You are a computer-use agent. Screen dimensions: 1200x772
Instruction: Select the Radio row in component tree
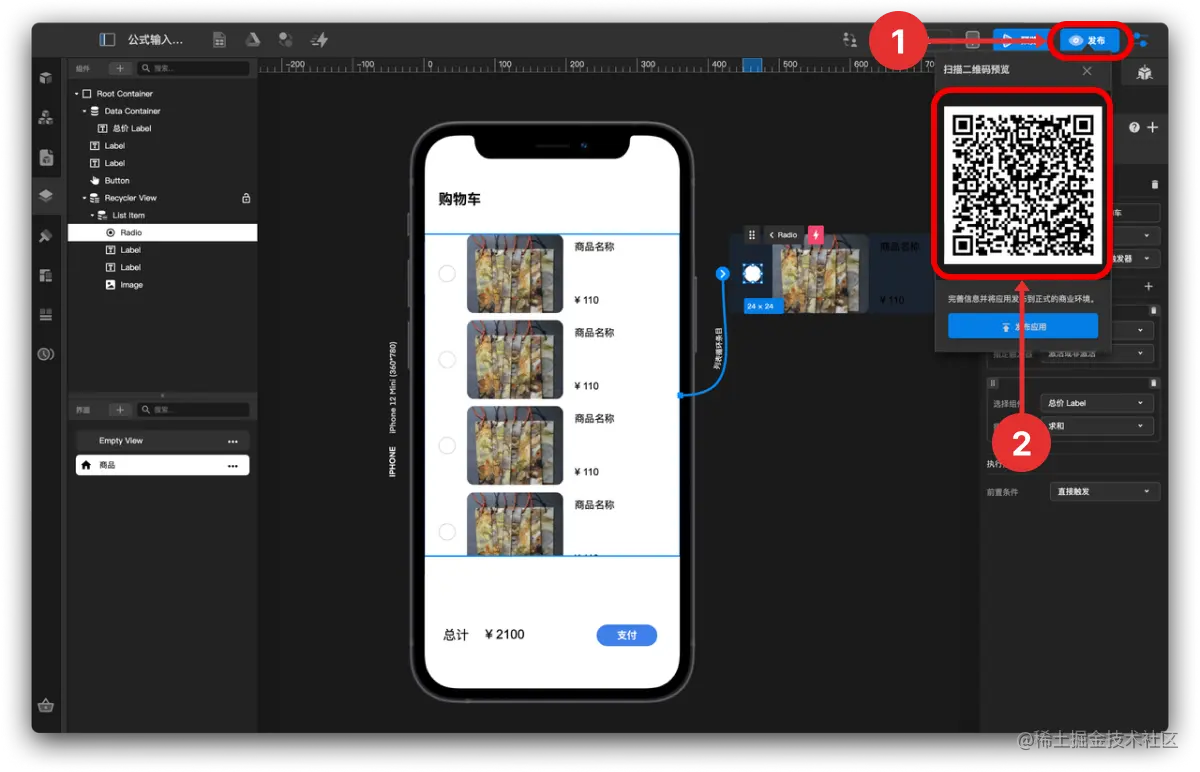(x=162, y=232)
